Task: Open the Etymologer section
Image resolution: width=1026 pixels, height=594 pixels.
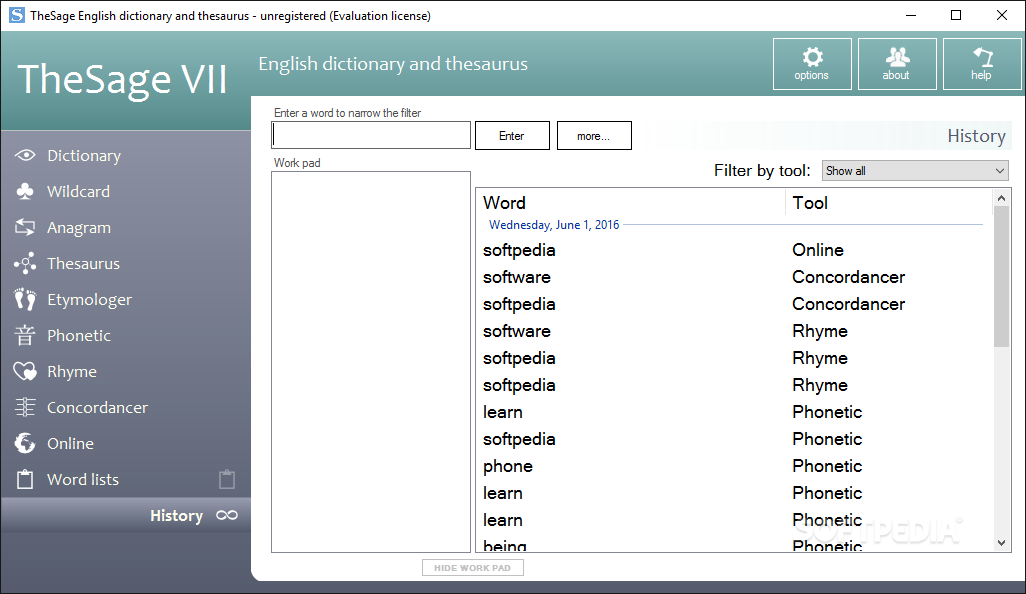Action: (90, 300)
